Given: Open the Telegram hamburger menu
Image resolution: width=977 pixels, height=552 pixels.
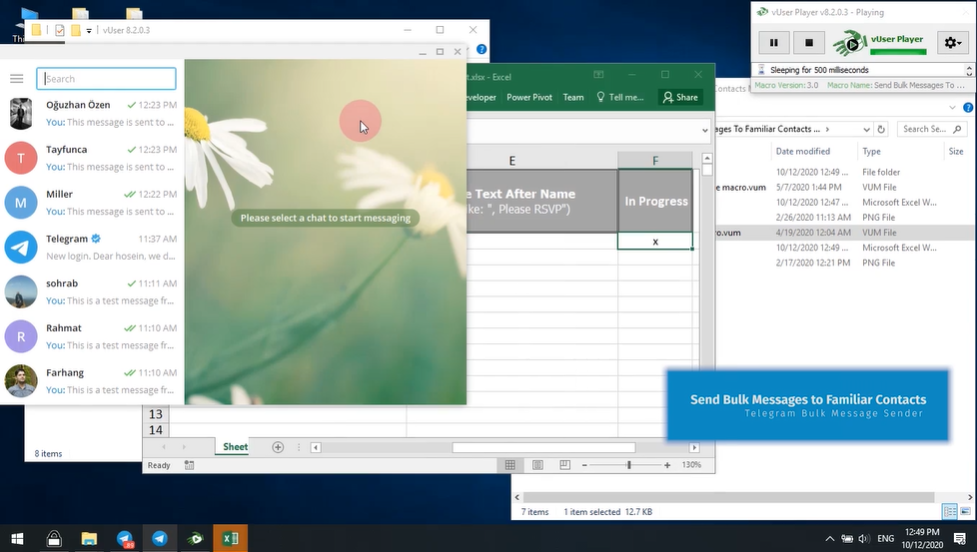Looking at the screenshot, I should 17,79.
